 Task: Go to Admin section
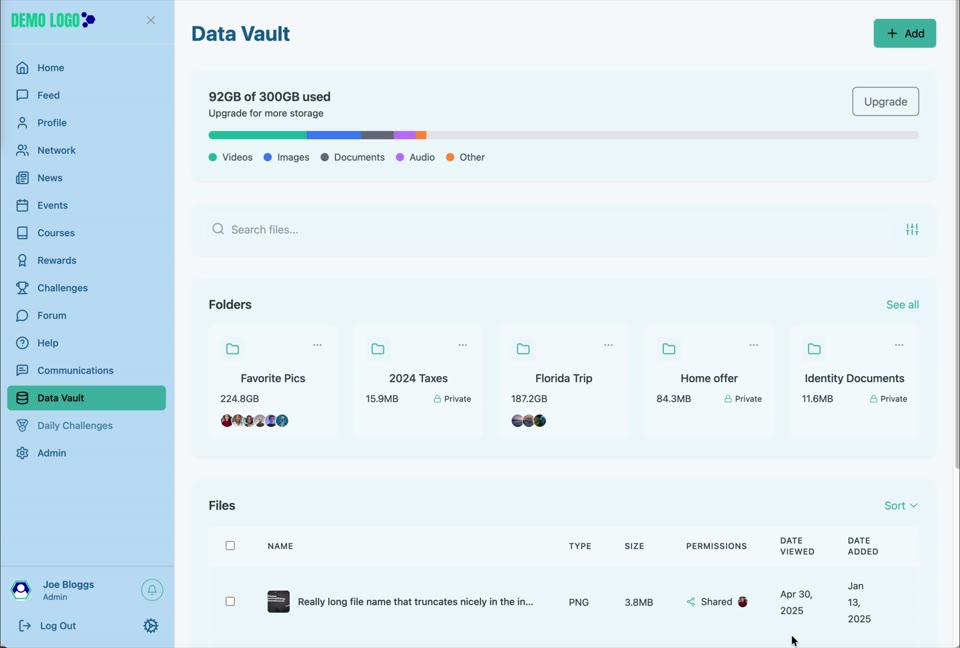86,453
